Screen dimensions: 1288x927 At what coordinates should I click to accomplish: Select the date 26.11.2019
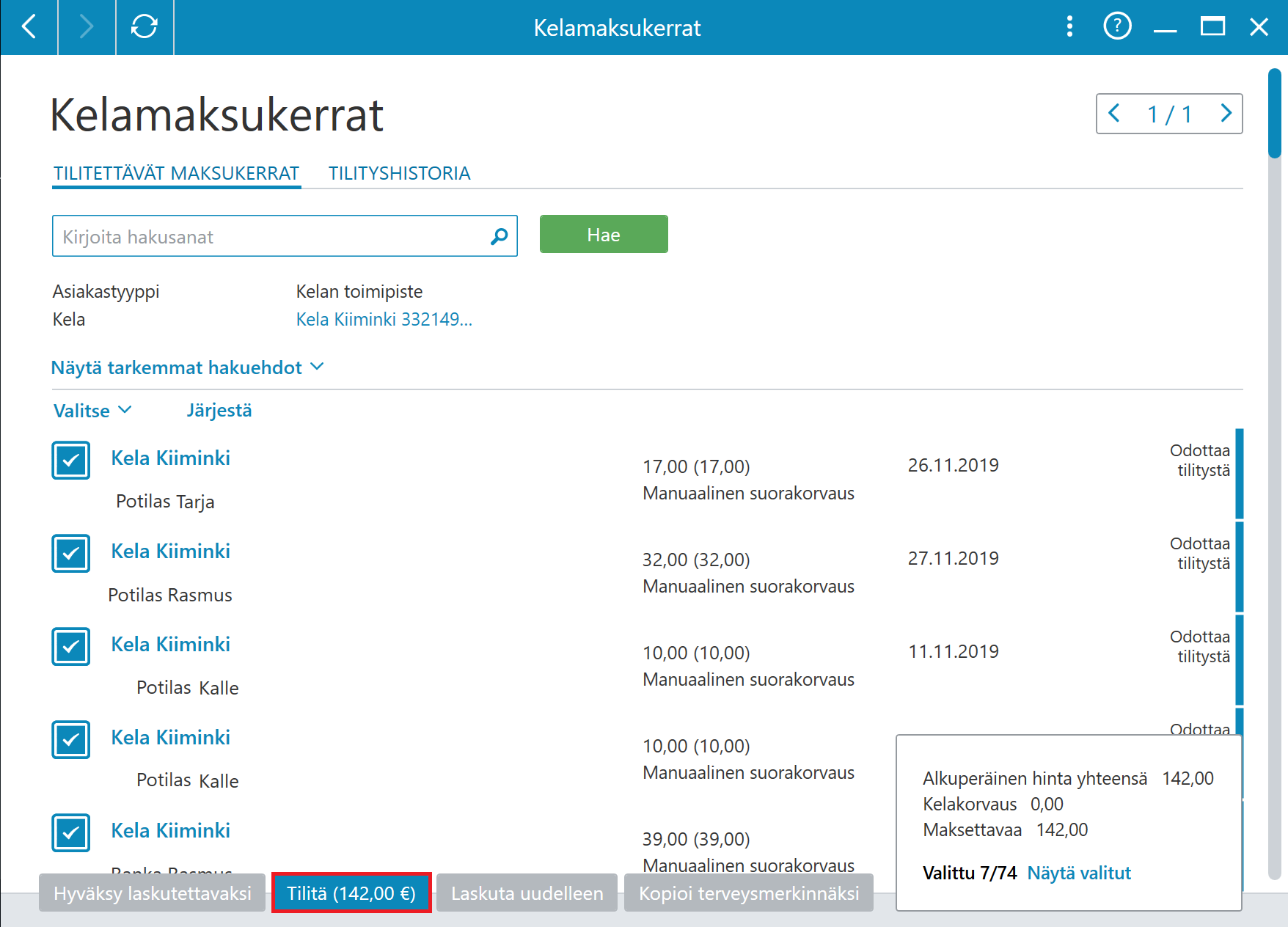coord(954,465)
